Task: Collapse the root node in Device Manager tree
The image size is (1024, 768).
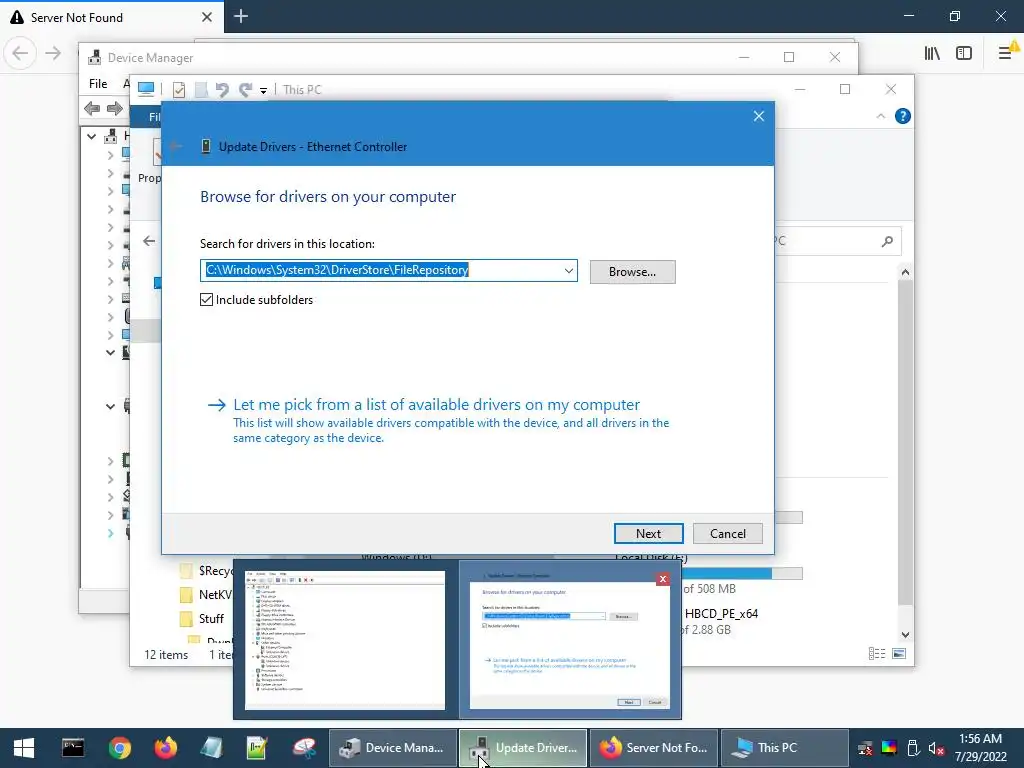Action: [92, 136]
